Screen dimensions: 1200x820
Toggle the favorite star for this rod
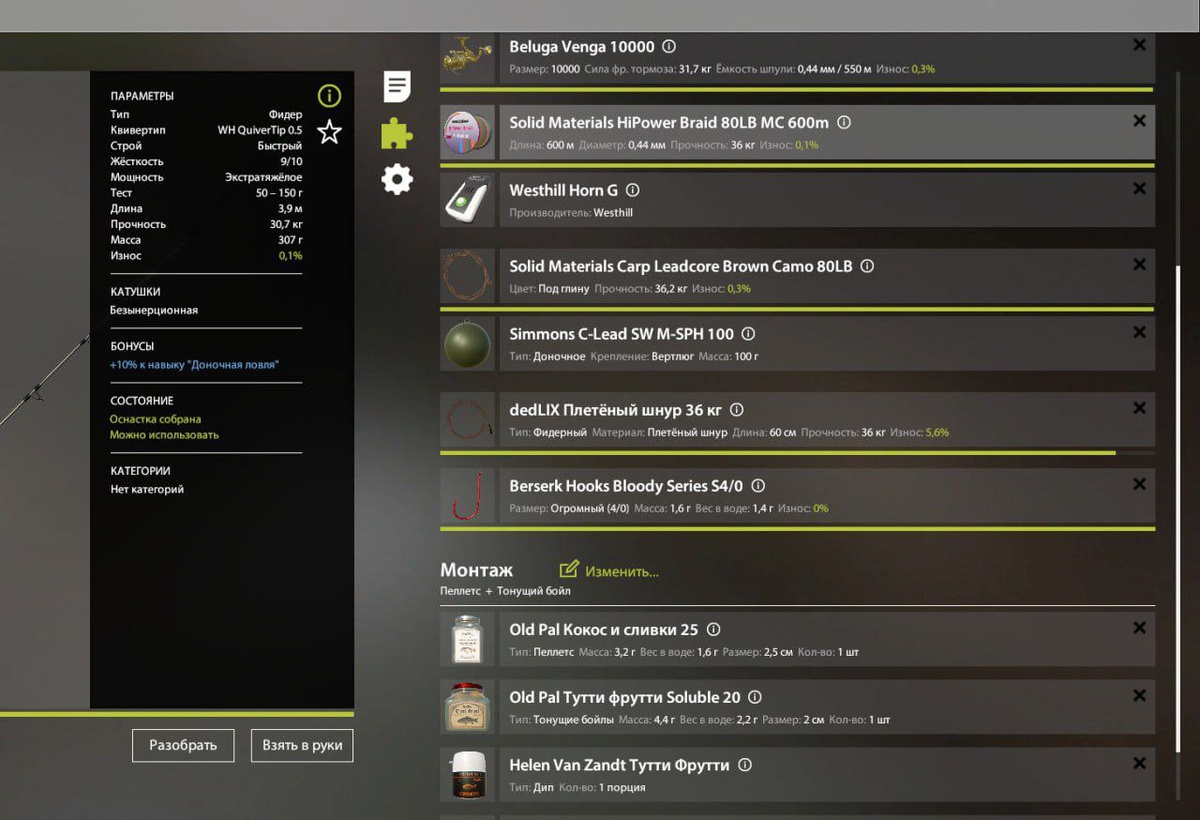(x=329, y=131)
